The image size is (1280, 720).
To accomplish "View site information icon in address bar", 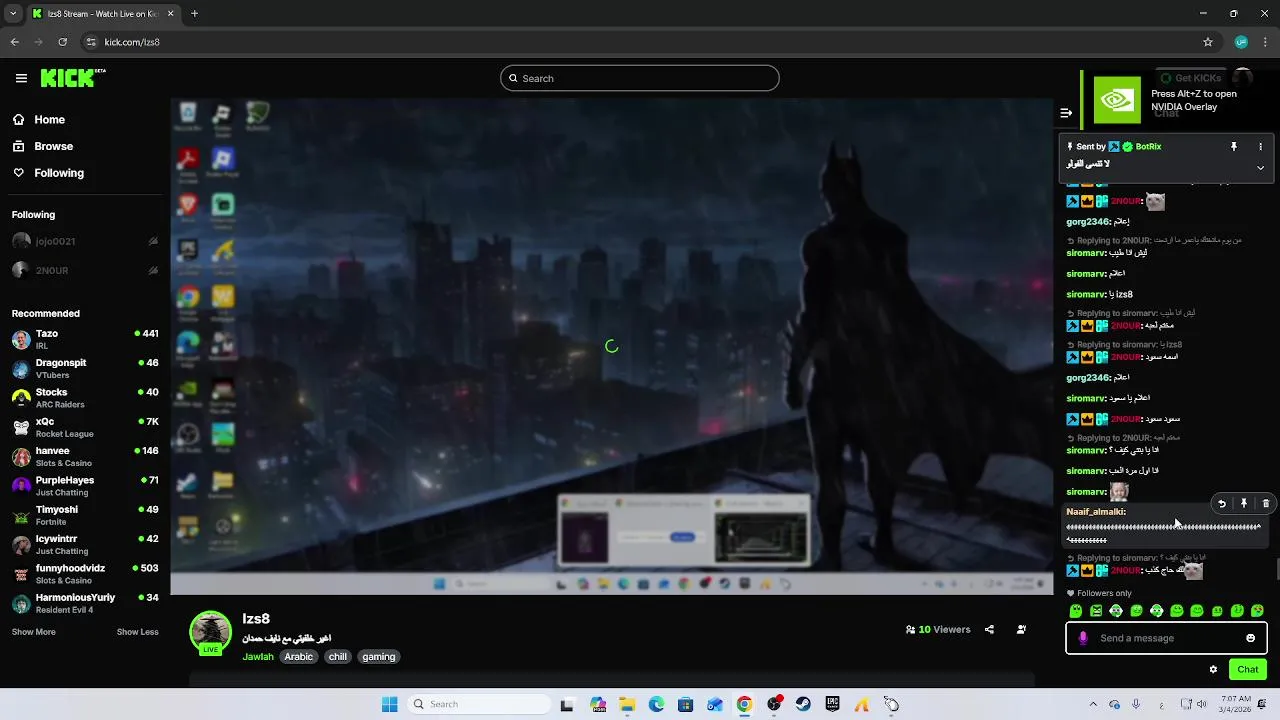I will pos(91,42).
